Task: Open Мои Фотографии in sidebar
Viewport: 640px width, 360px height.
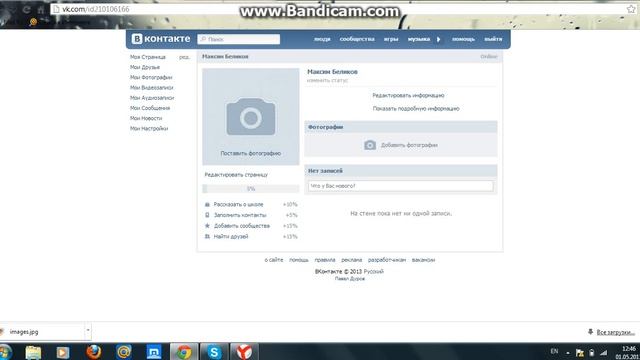Action: [x=151, y=78]
